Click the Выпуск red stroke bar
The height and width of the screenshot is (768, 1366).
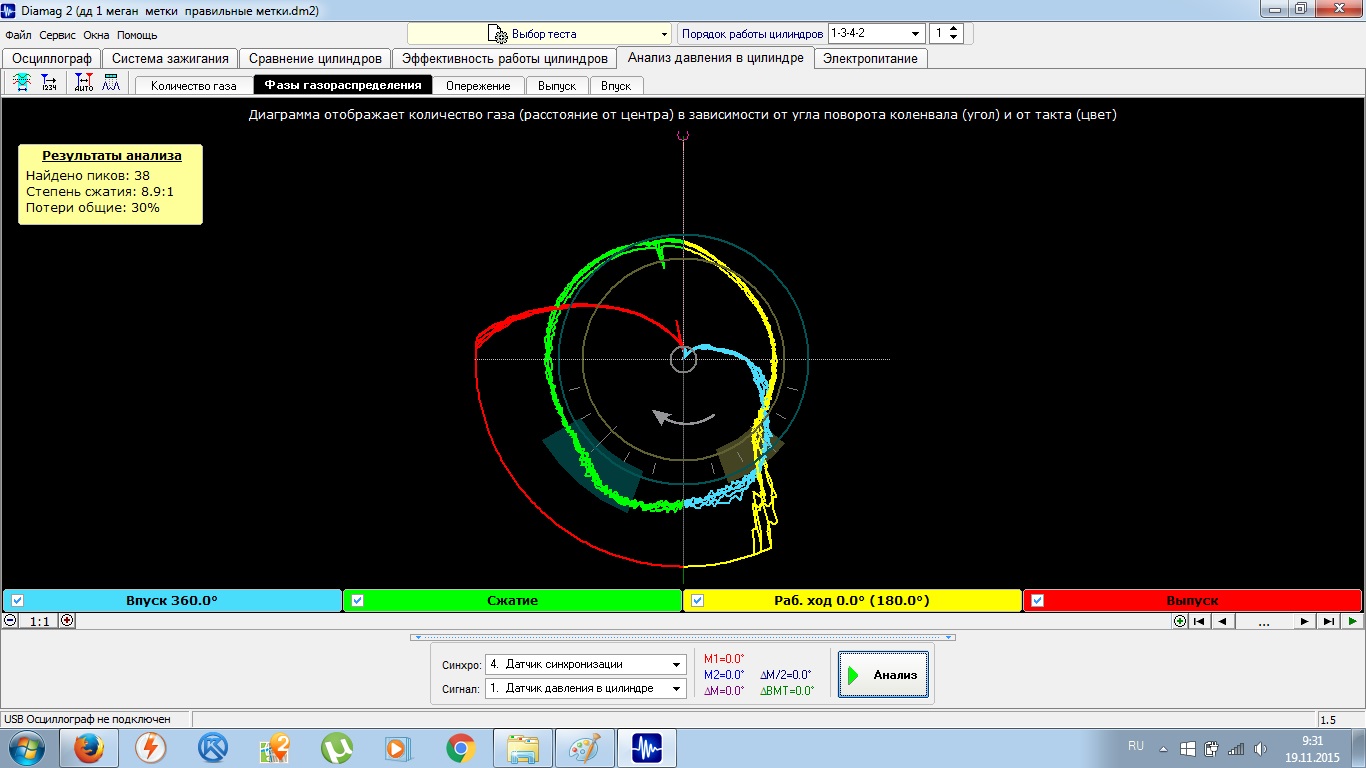point(1191,600)
